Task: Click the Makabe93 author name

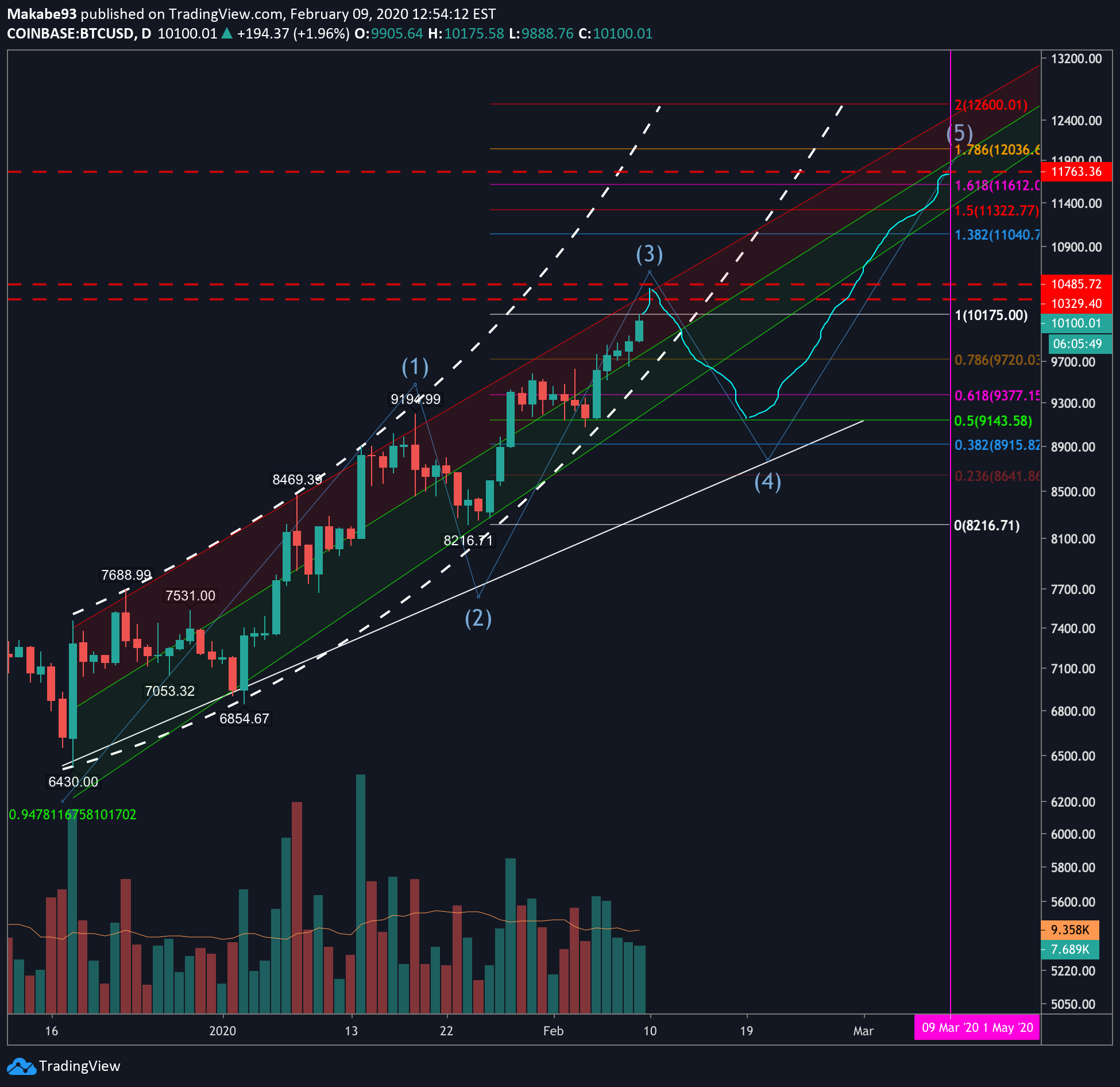Action: (41, 14)
